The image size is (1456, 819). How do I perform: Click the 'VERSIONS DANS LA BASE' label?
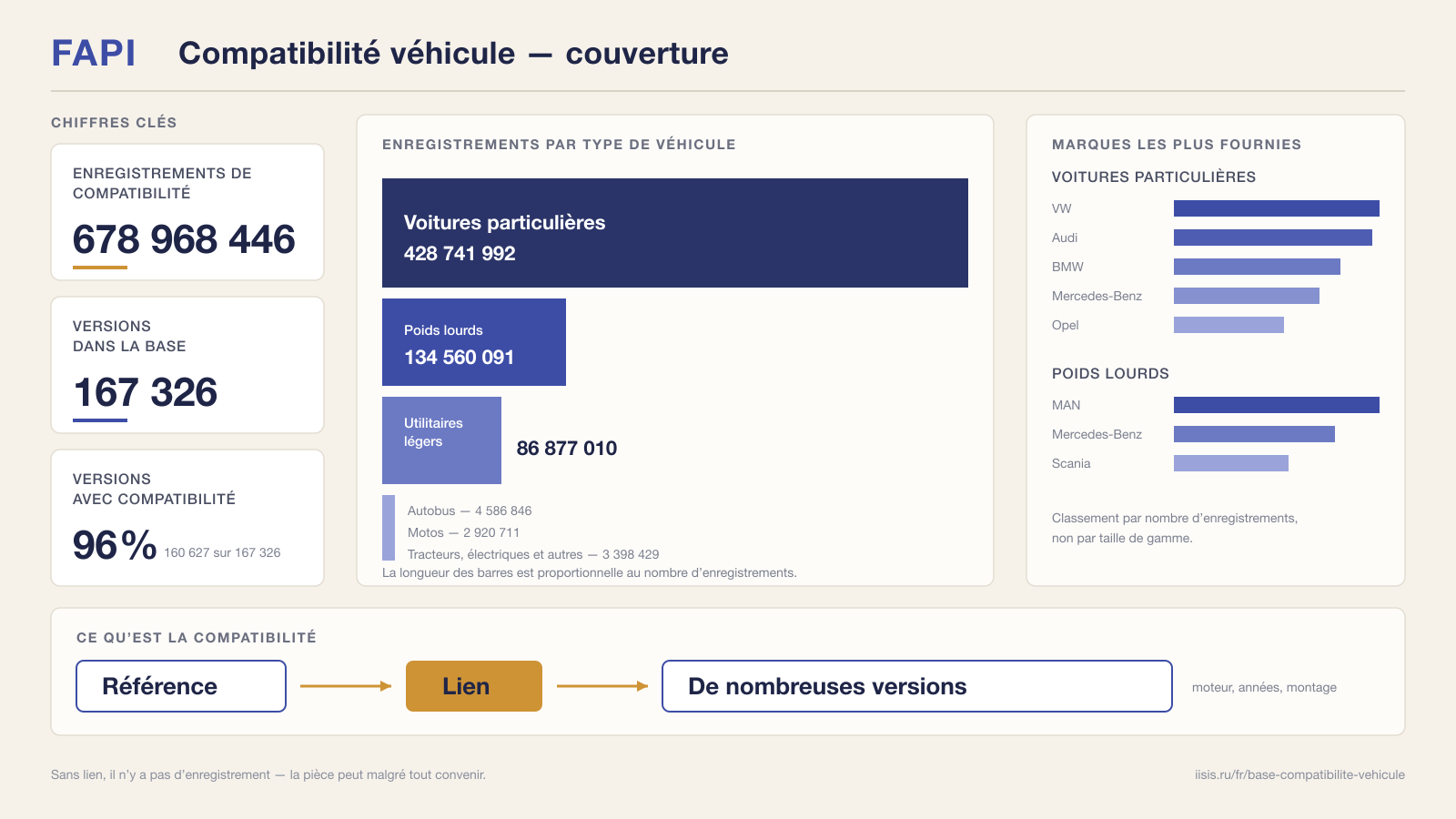129,336
